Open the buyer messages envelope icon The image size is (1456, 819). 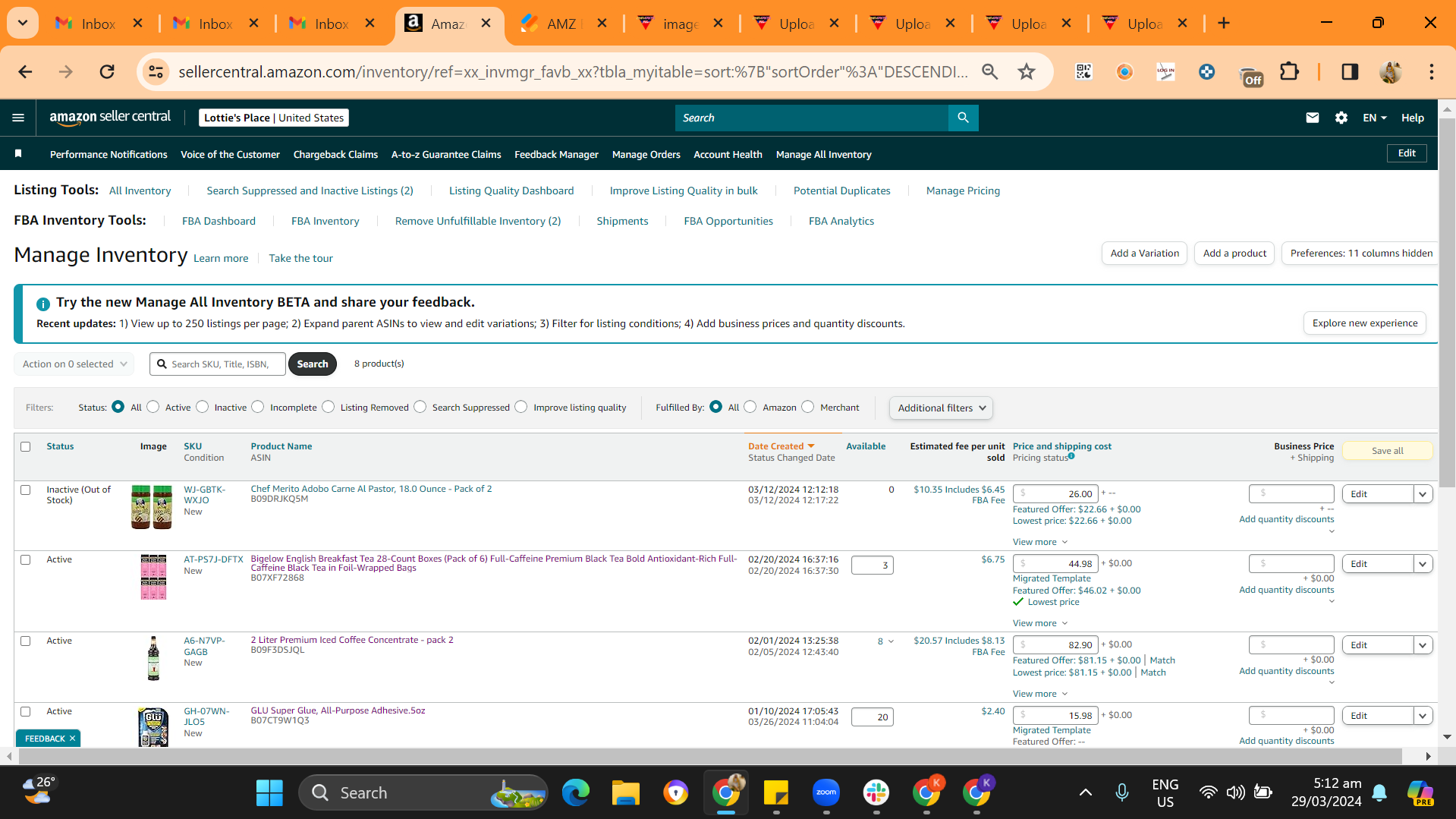[x=1312, y=118]
